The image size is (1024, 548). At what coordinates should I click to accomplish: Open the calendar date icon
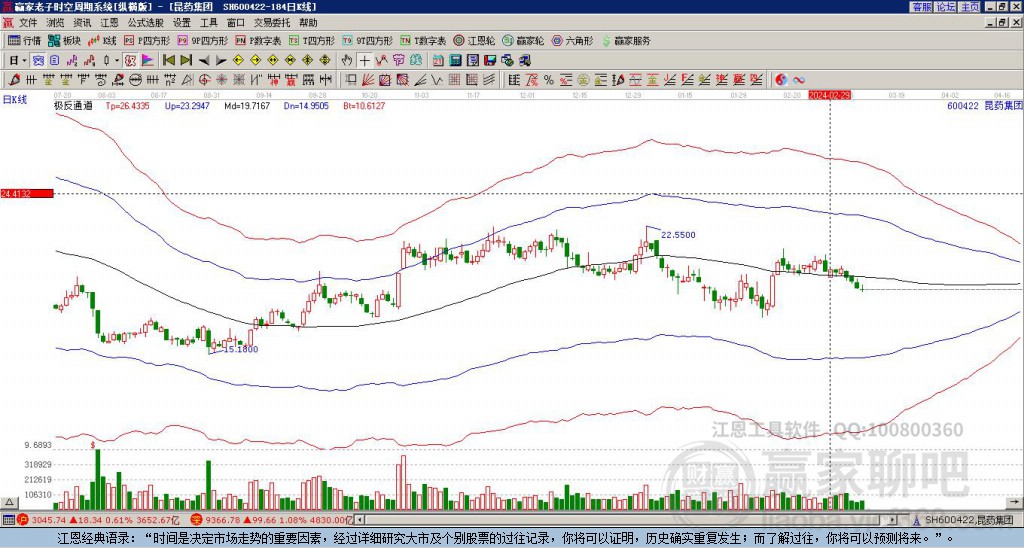[x=437, y=60]
